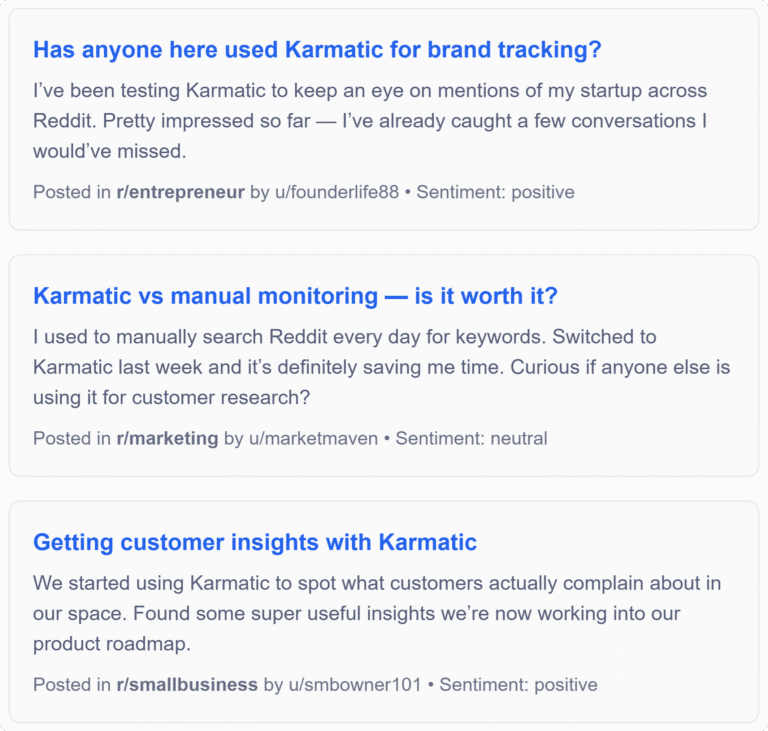
Task: Click 'Posted in' before r/entrepreneur
Action: tap(72, 192)
